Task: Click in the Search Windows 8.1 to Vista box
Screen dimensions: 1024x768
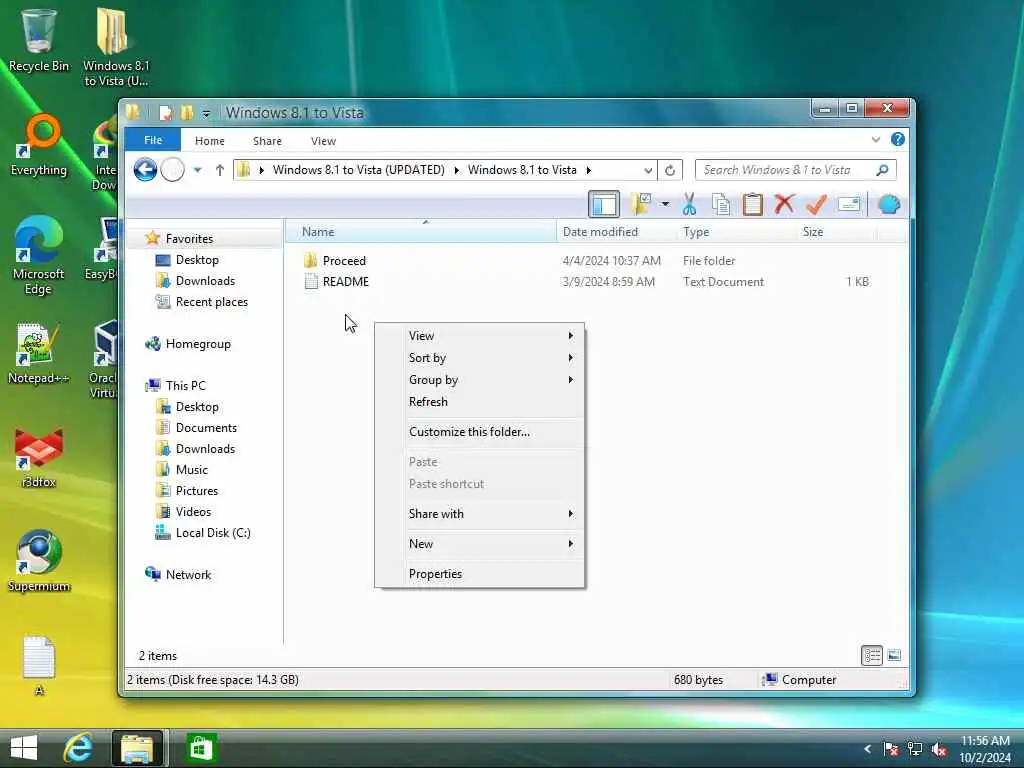Action: coord(786,170)
